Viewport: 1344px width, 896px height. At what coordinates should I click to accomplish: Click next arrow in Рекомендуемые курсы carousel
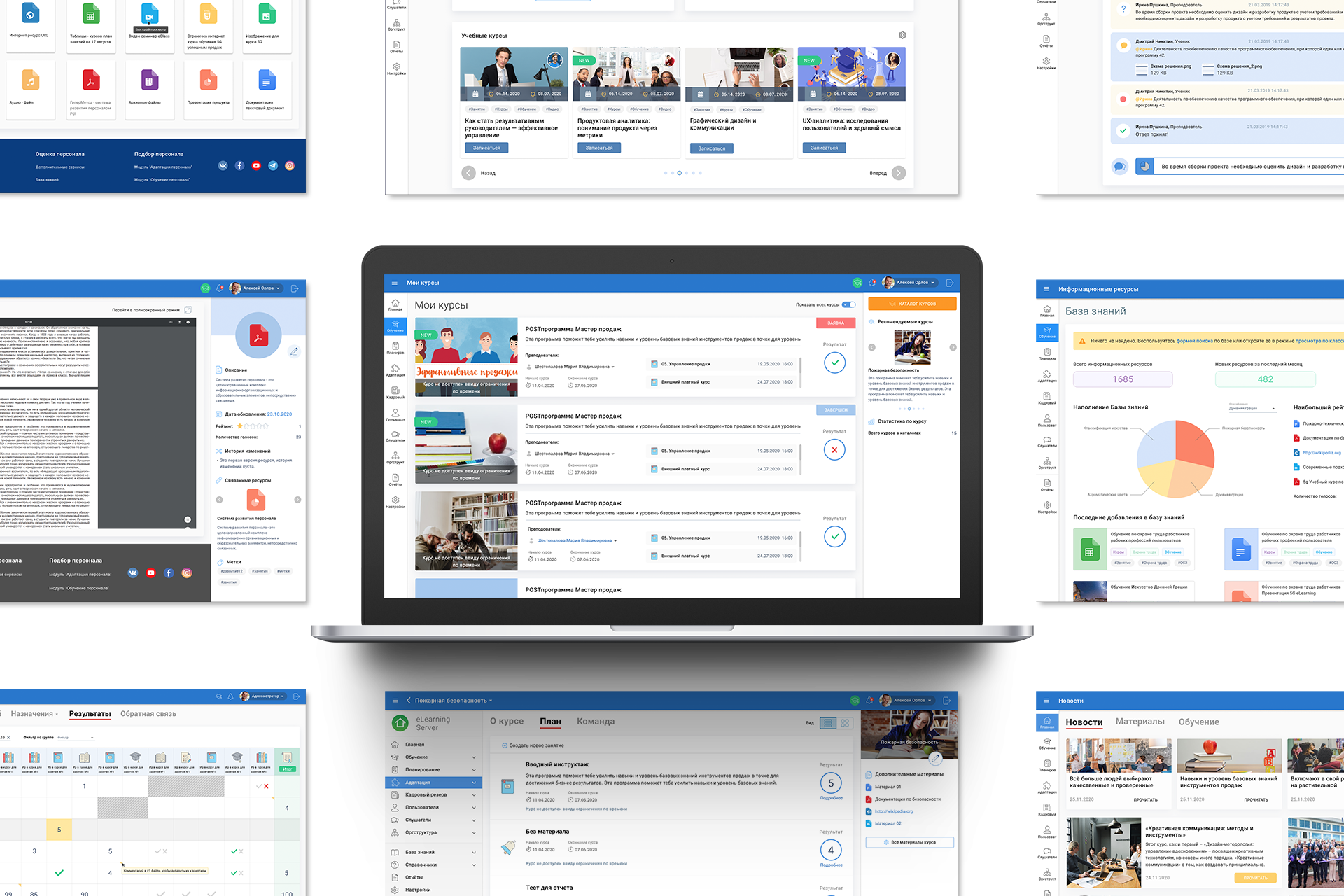click(953, 347)
